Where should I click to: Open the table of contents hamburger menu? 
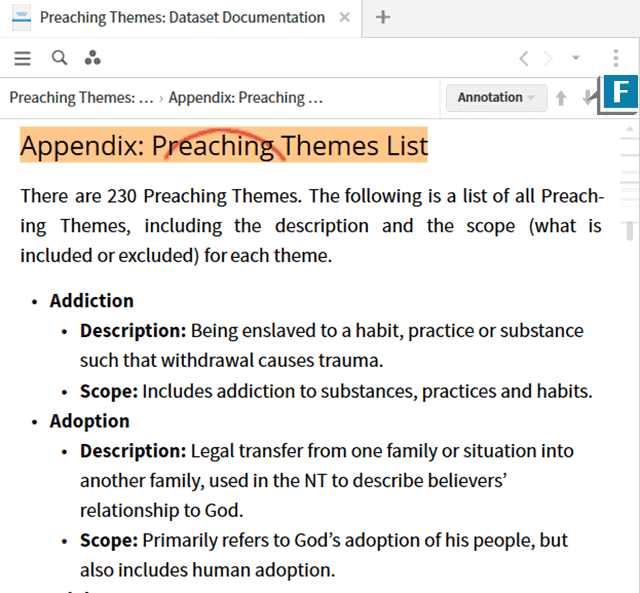pos(22,58)
